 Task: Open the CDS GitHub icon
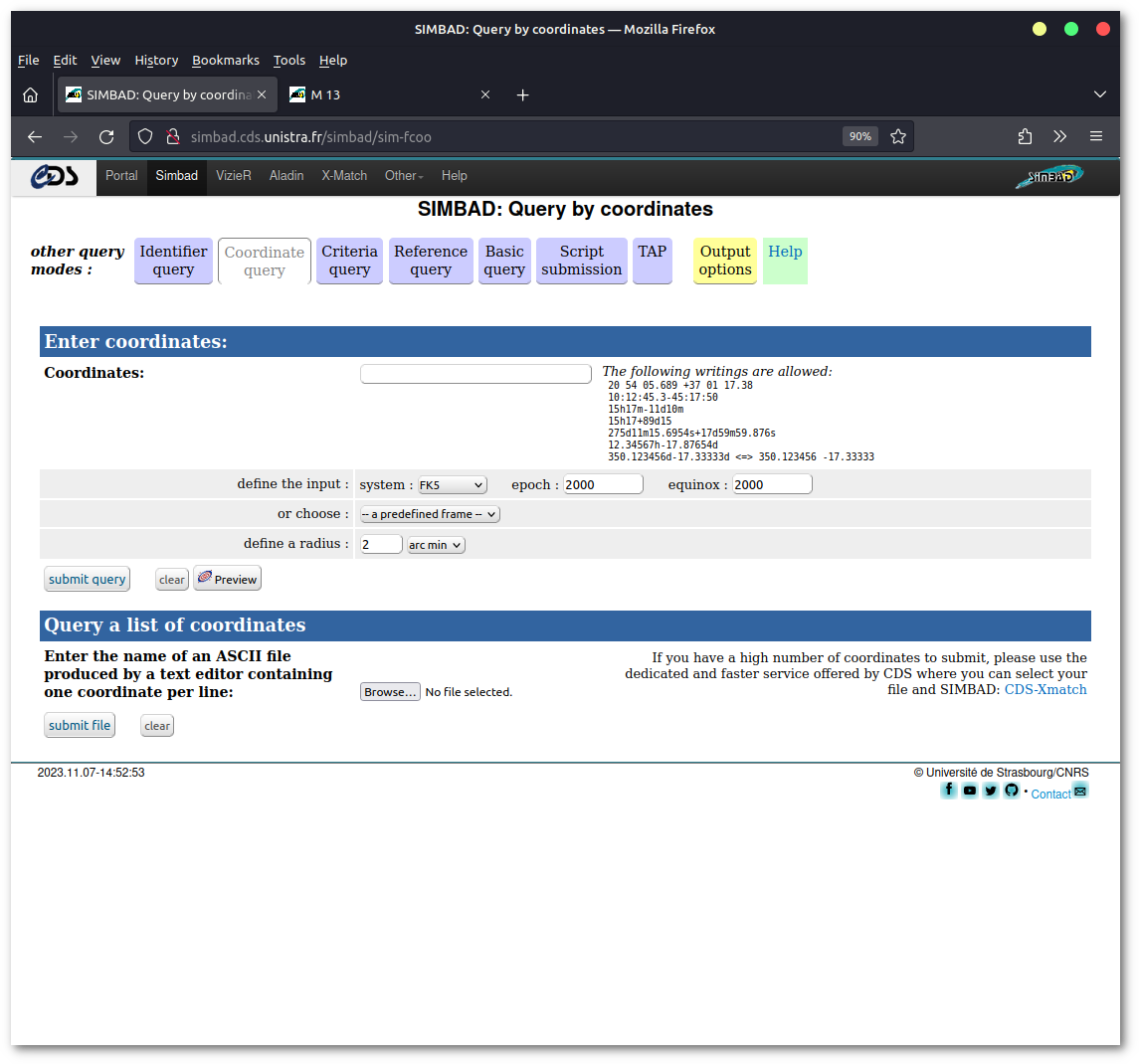tap(1012, 791)
